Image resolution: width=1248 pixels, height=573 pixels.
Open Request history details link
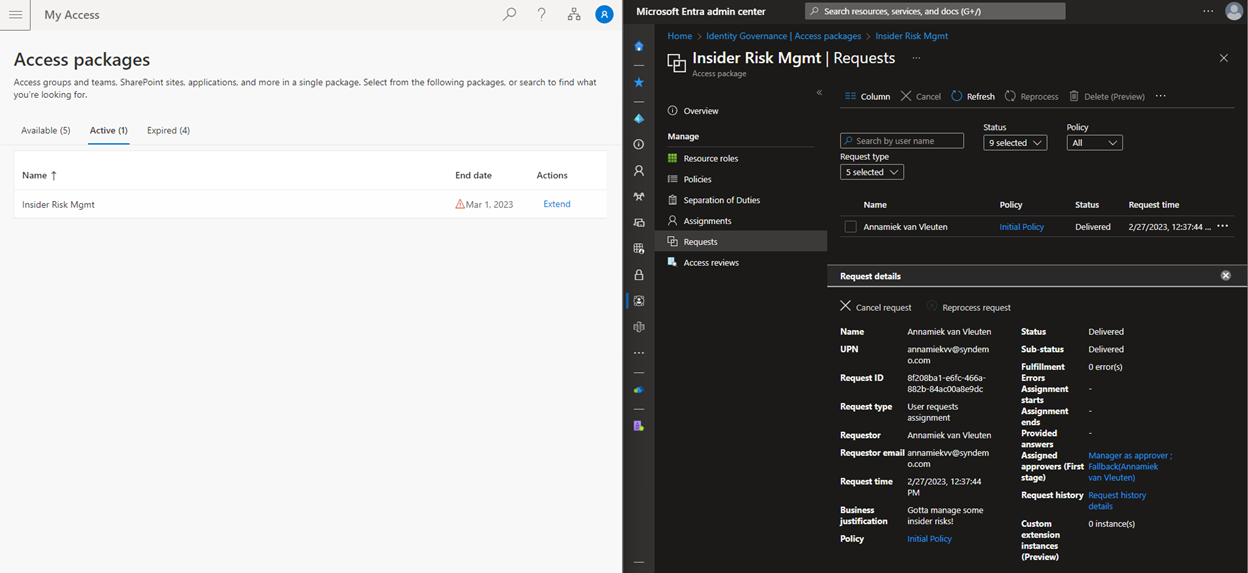(x=1117, y=500)
